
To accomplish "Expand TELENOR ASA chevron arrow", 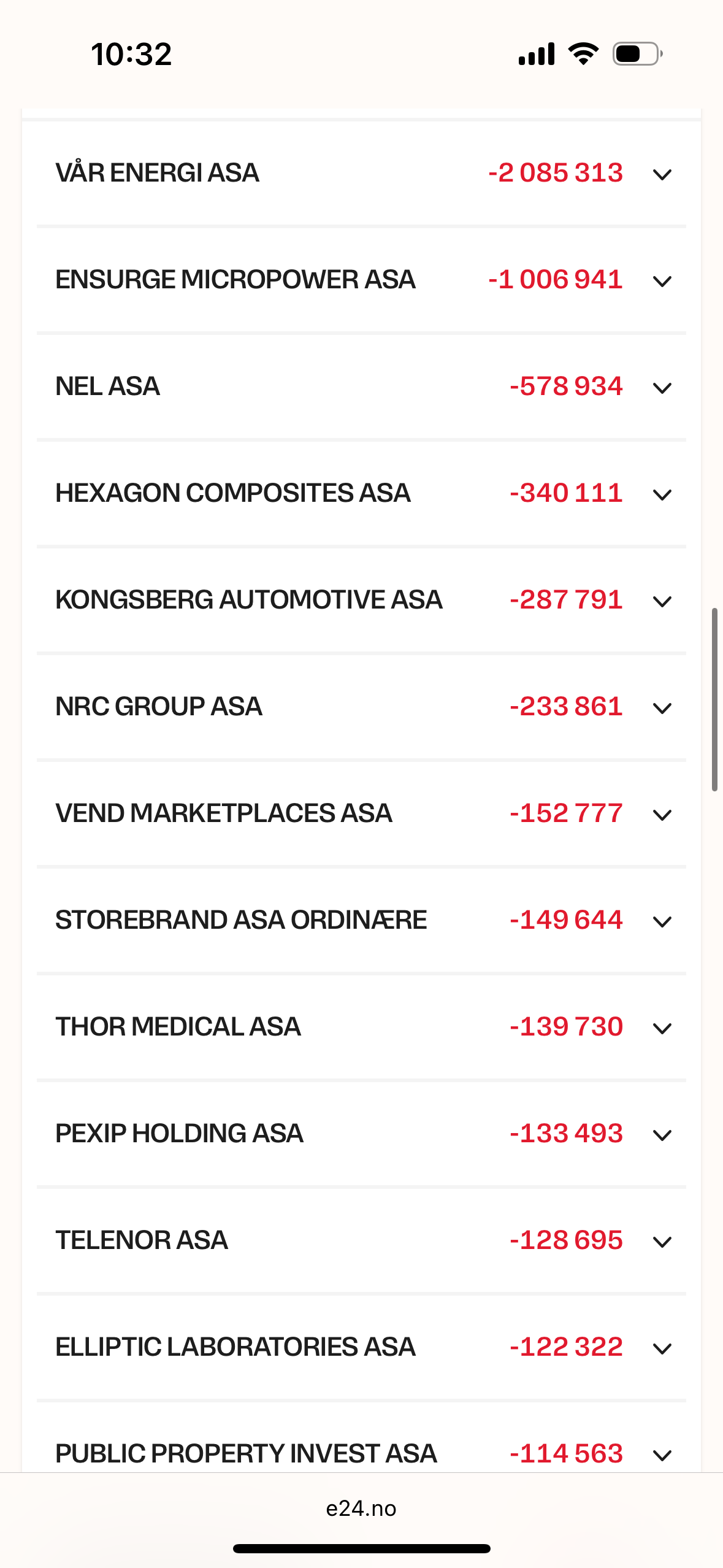I will point(662,1242).
